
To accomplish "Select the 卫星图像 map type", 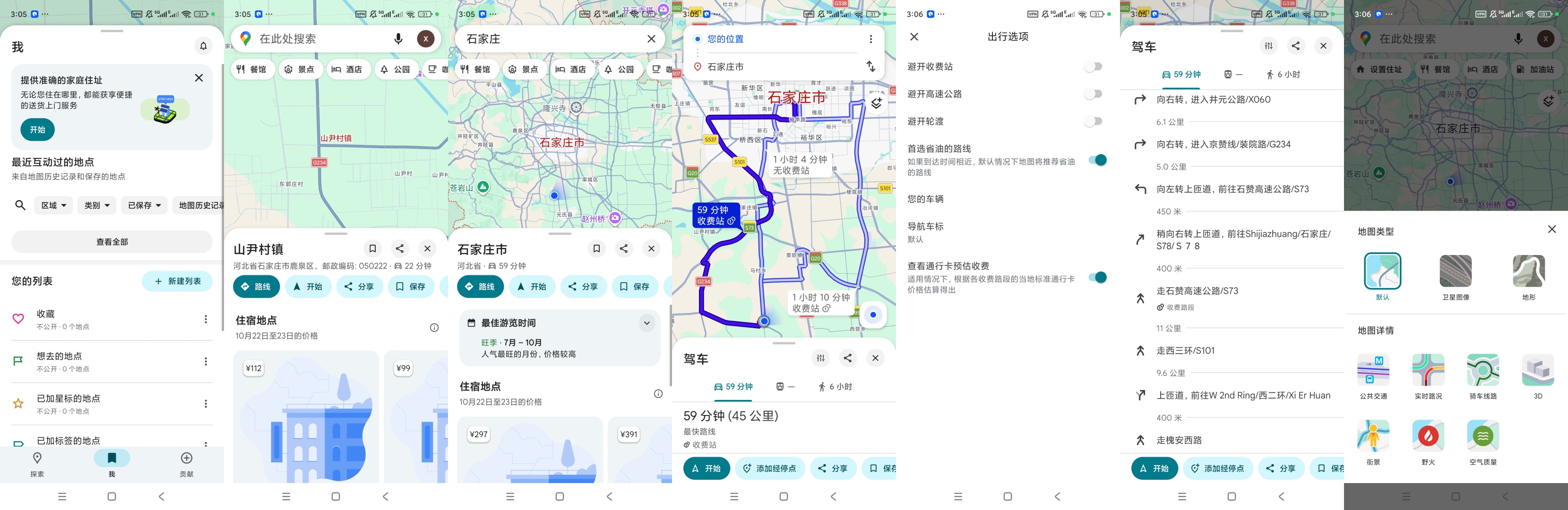I will point(1456,277).
